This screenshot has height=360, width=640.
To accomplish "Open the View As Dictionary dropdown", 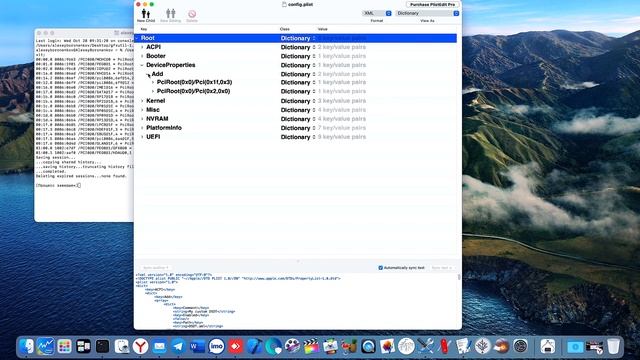I will tap(427, 13).
